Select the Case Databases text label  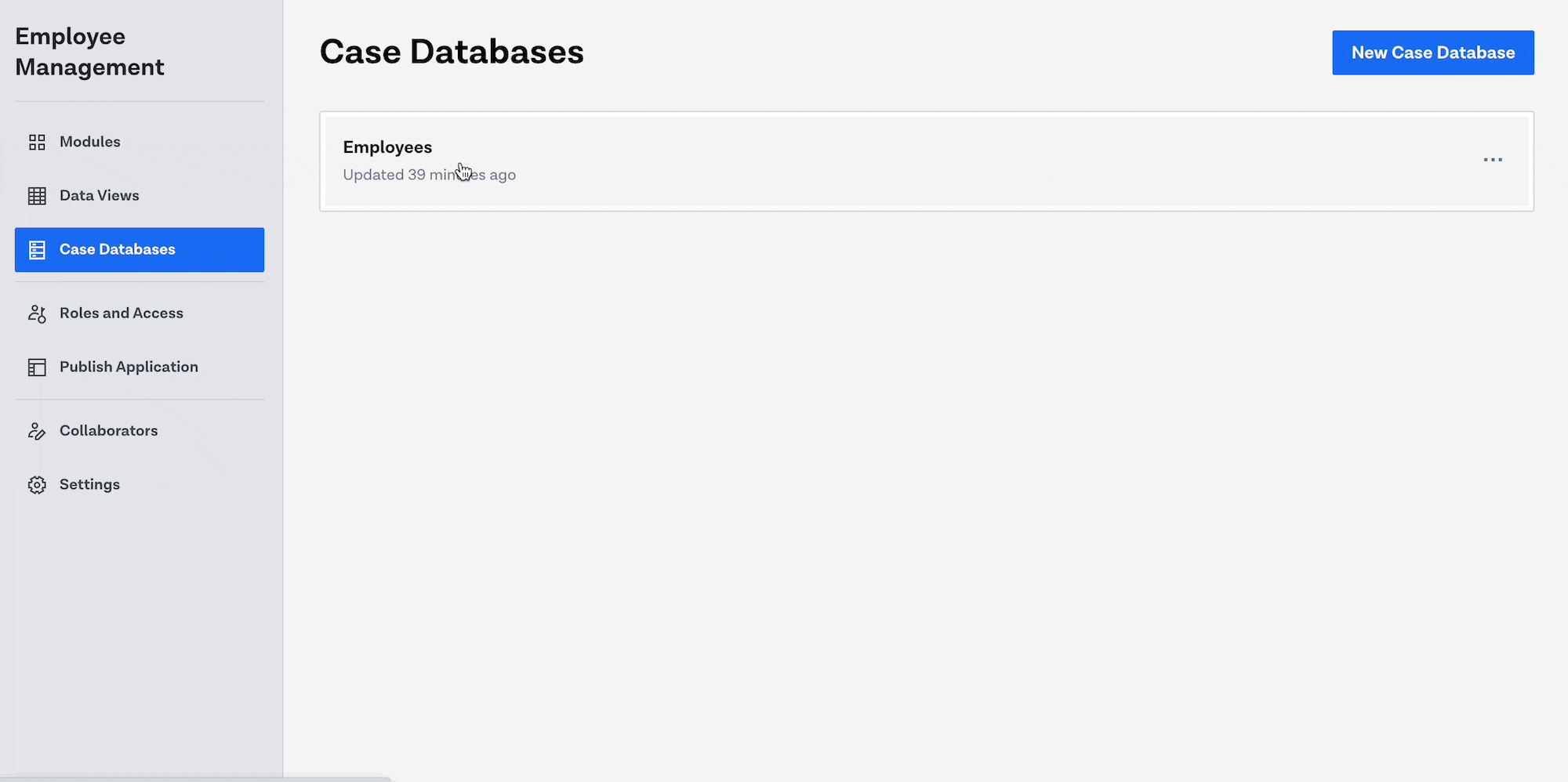point(118,250)
